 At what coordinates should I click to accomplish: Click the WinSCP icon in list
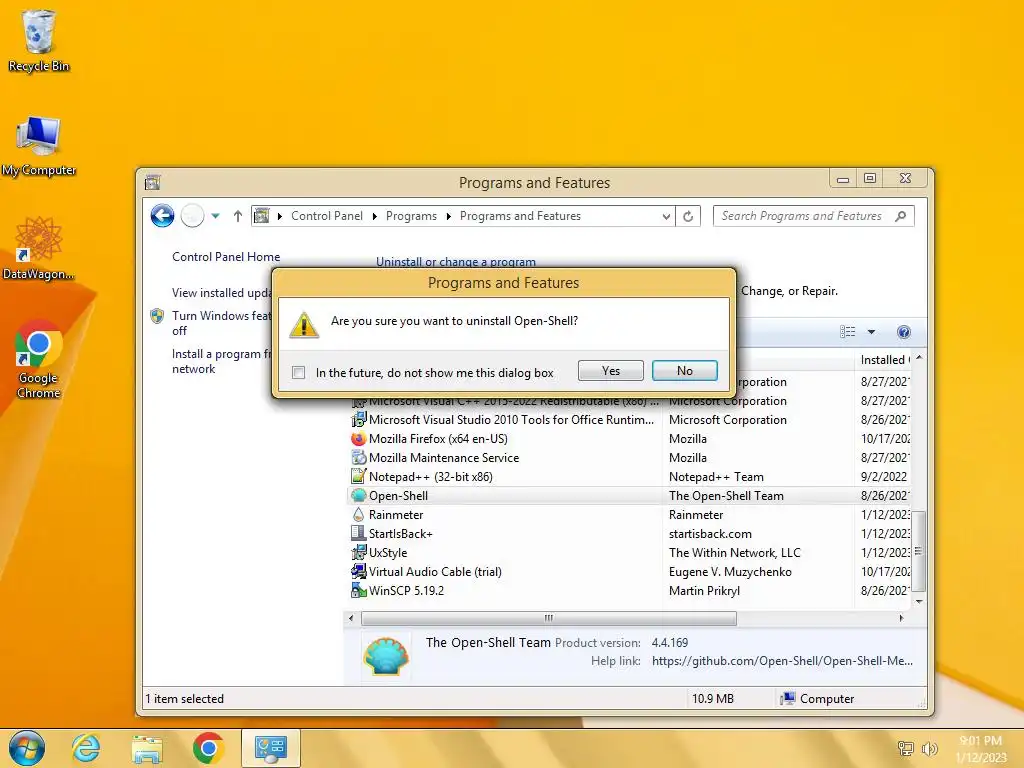click(x=359, y=590)
